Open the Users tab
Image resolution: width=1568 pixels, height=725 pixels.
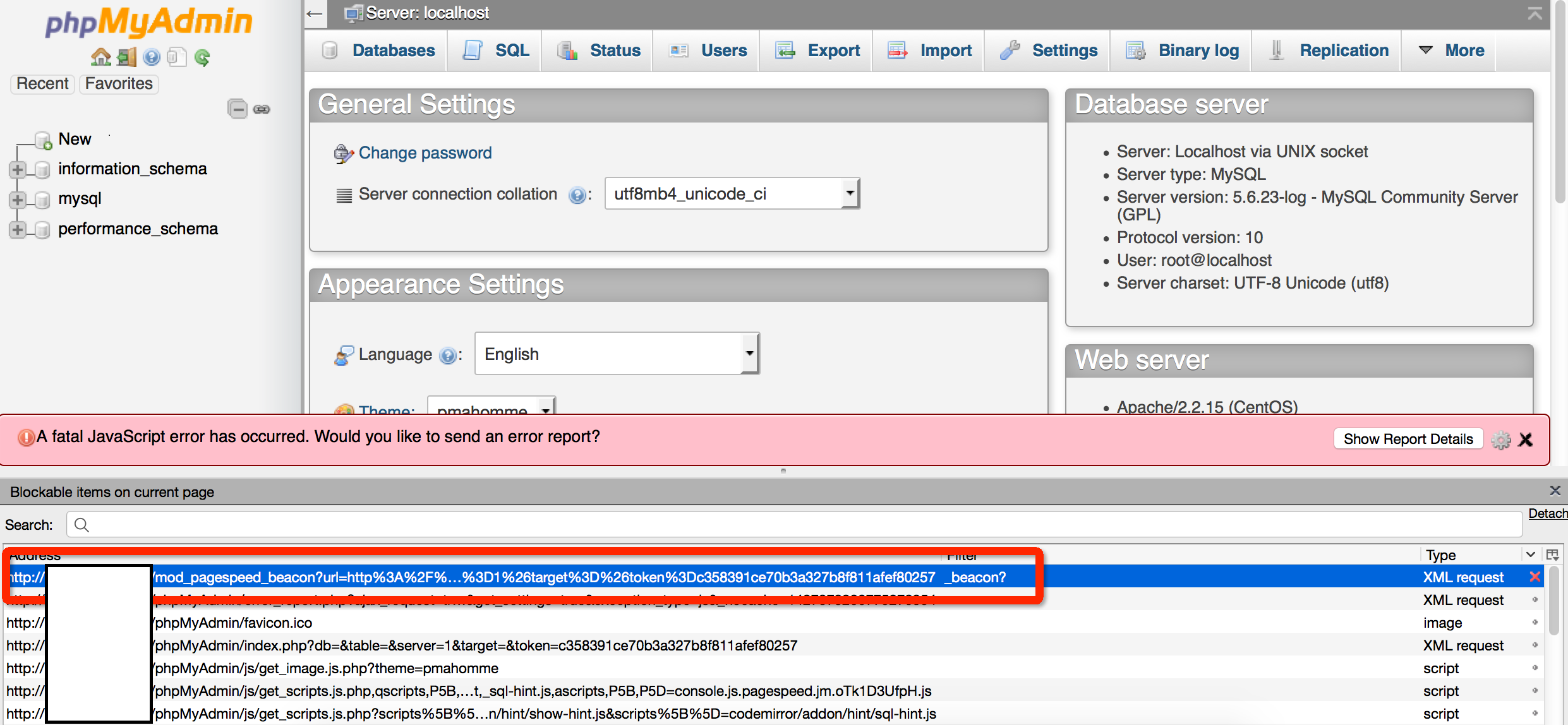tap(707, 51)
